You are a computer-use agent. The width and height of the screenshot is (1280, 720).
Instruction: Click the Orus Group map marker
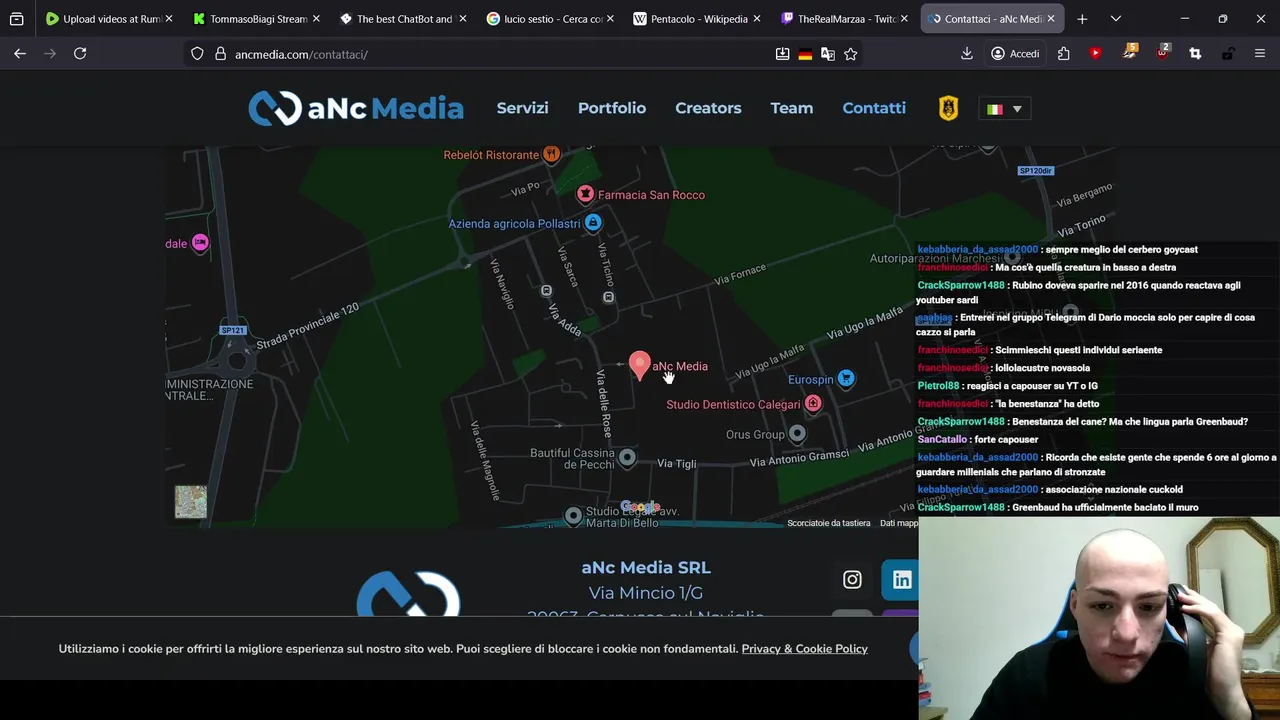[x=797, y=433]
